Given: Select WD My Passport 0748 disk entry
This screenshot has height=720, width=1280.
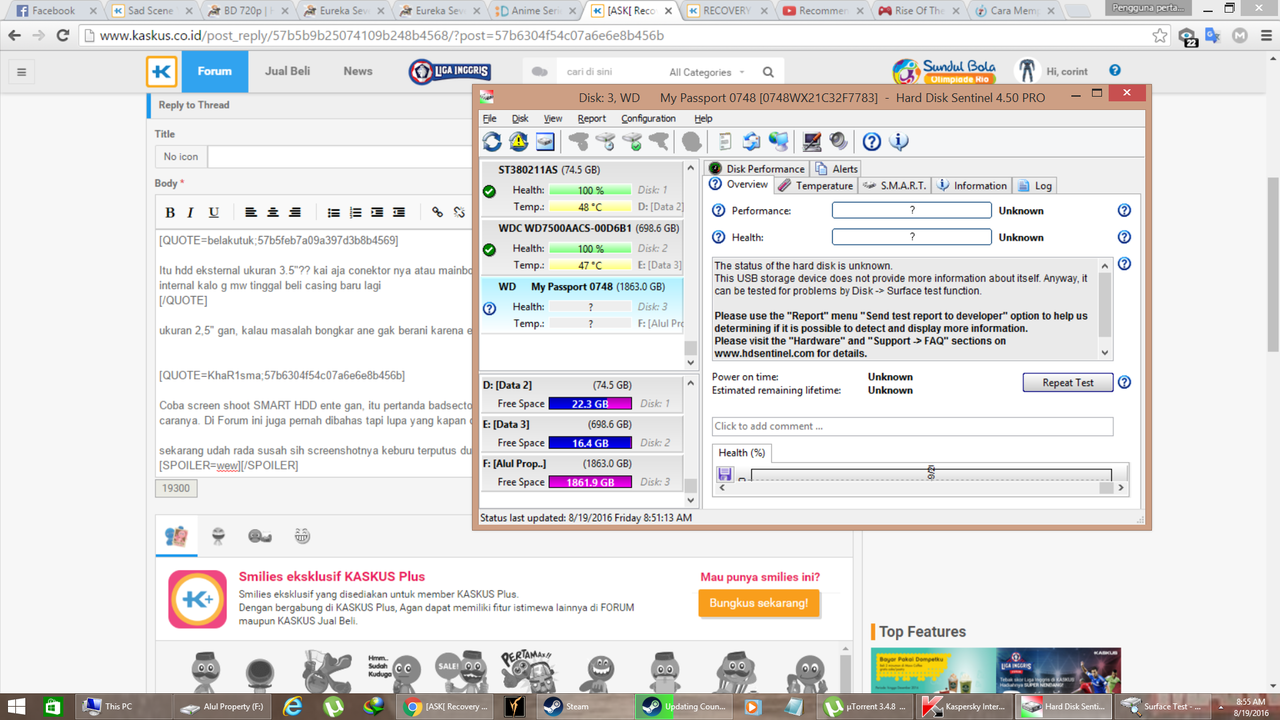Looking at the screenshot, I should [582, 304].
